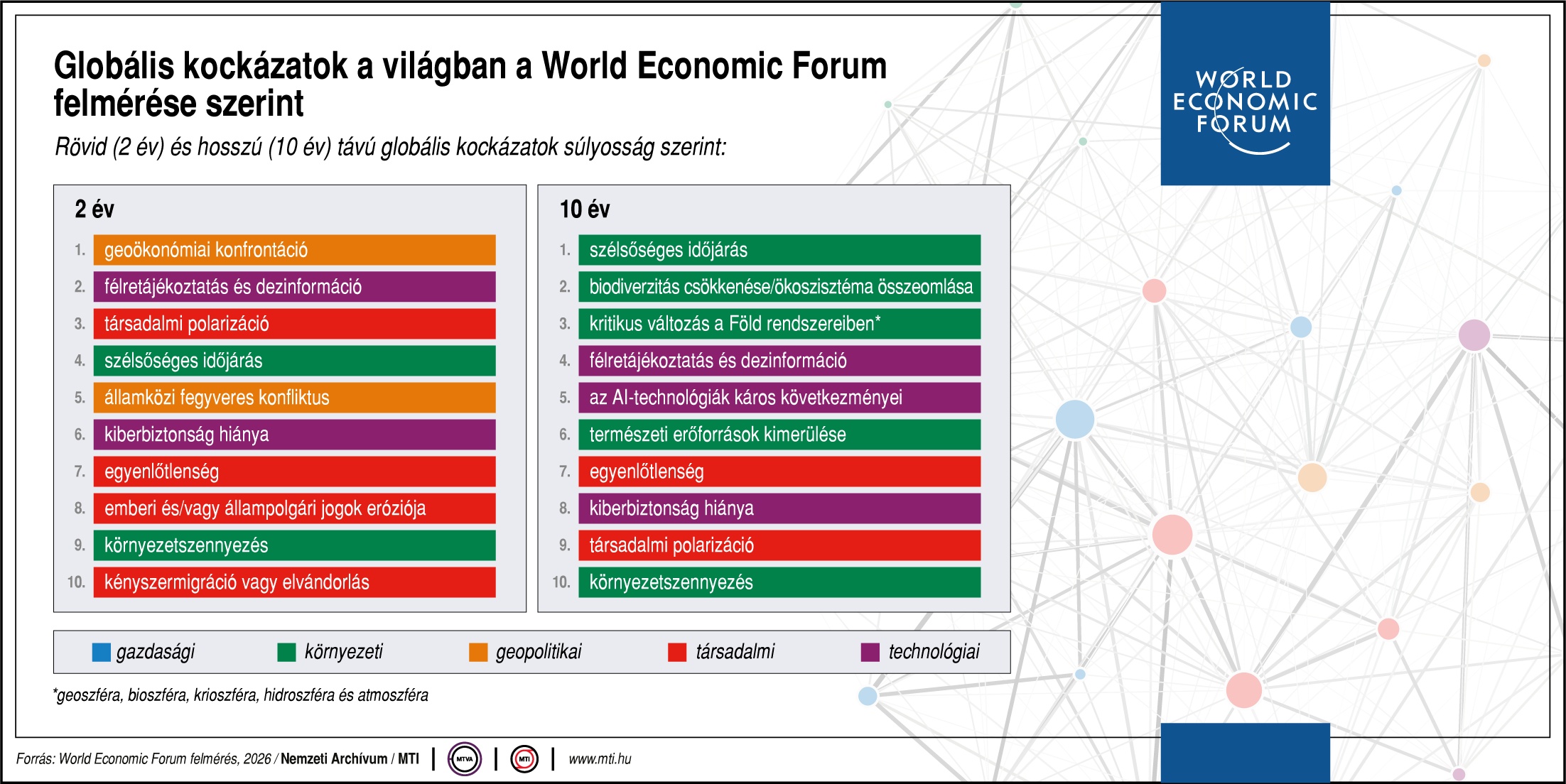Screen dimensions: 1566x784
Task: Click the Nemzeti Archívum / MTI source text
Action: click(350, 758)
